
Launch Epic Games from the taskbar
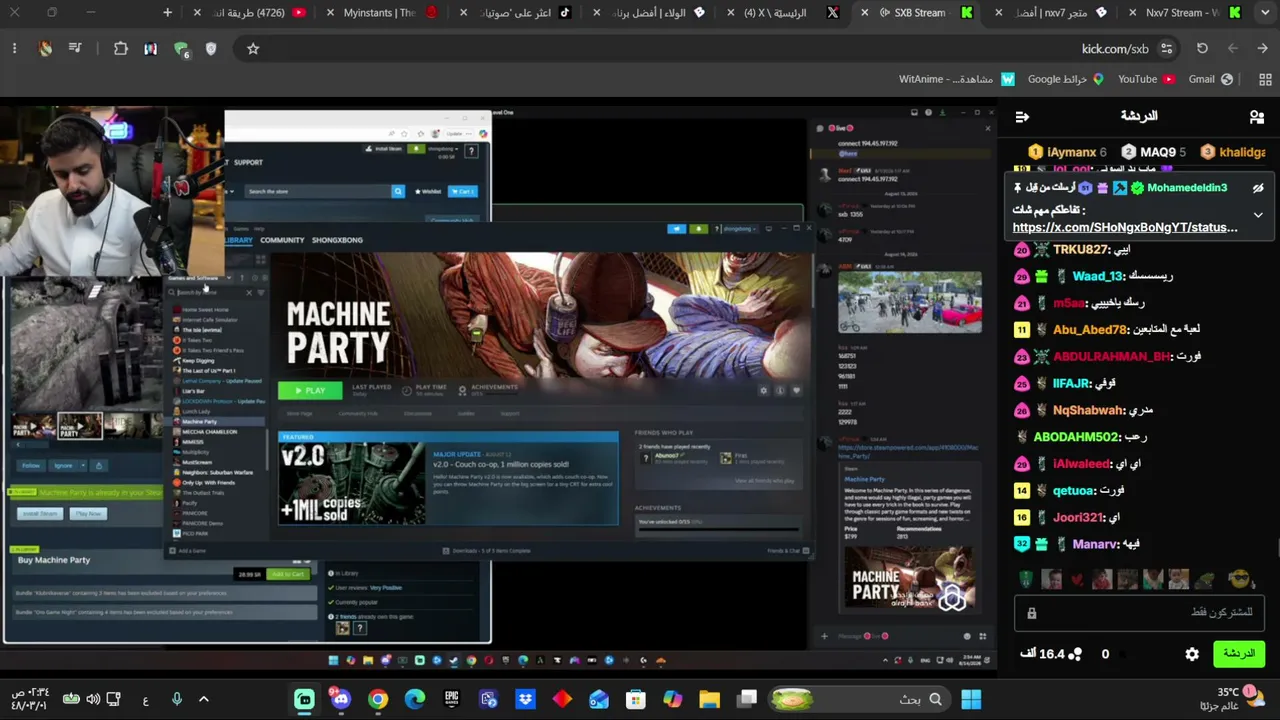pyautogui.click(x=452, y=699)
